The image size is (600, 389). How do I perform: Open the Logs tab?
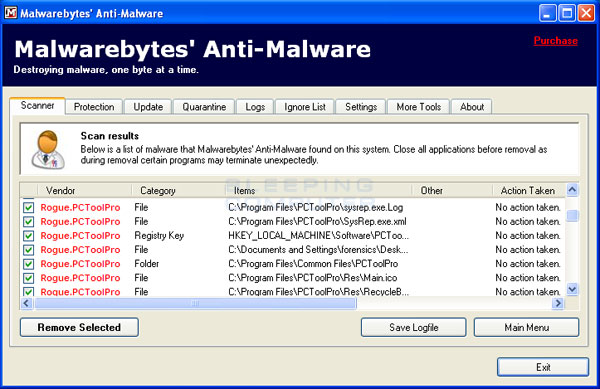click(x=255, y=107)
